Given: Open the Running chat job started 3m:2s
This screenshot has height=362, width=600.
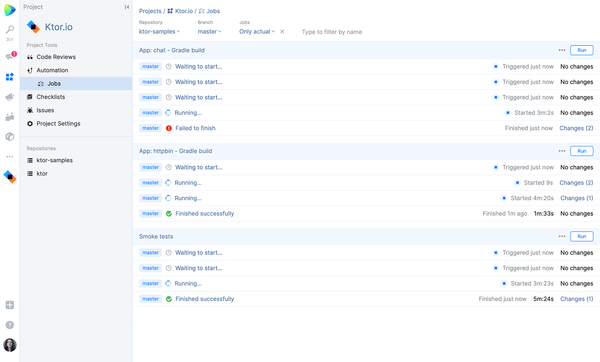Looking at the screenshot, I should [188, 113].
